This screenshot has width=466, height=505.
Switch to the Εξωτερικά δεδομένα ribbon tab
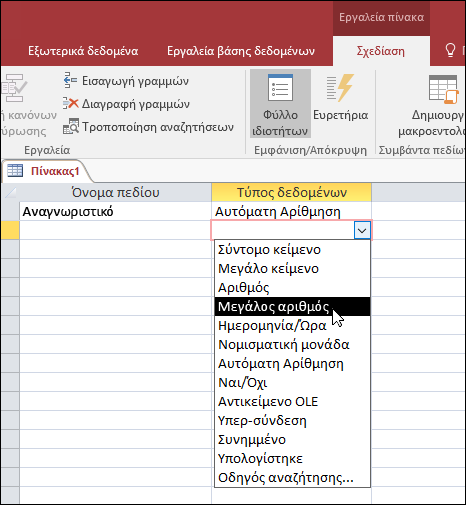coord(83,51)
